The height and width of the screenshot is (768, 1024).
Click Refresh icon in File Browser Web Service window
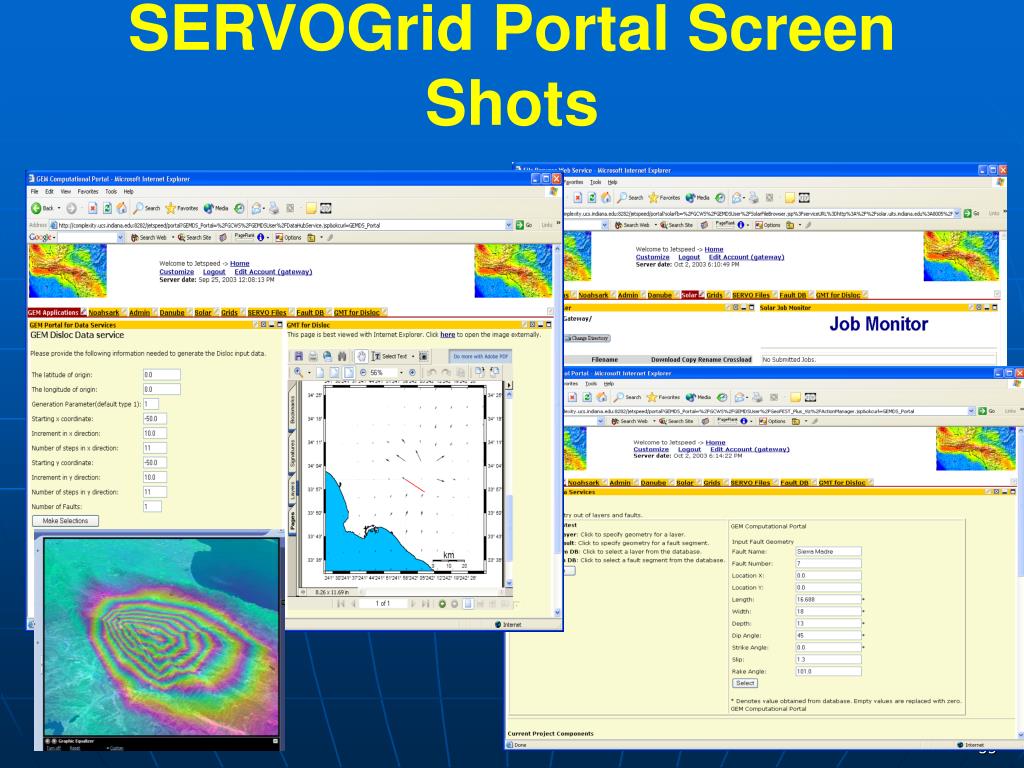click(x=592, y=197)
